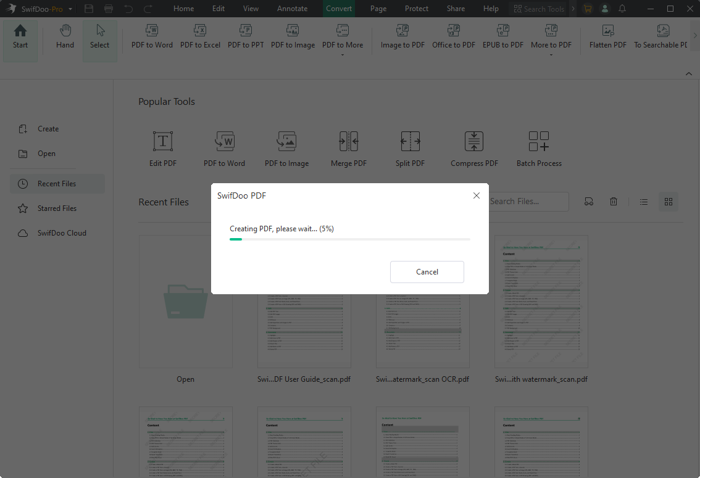Open Edit PDF from Popular Tools
This screenshot has height=479, width=701.
click(x=163, y=148)
